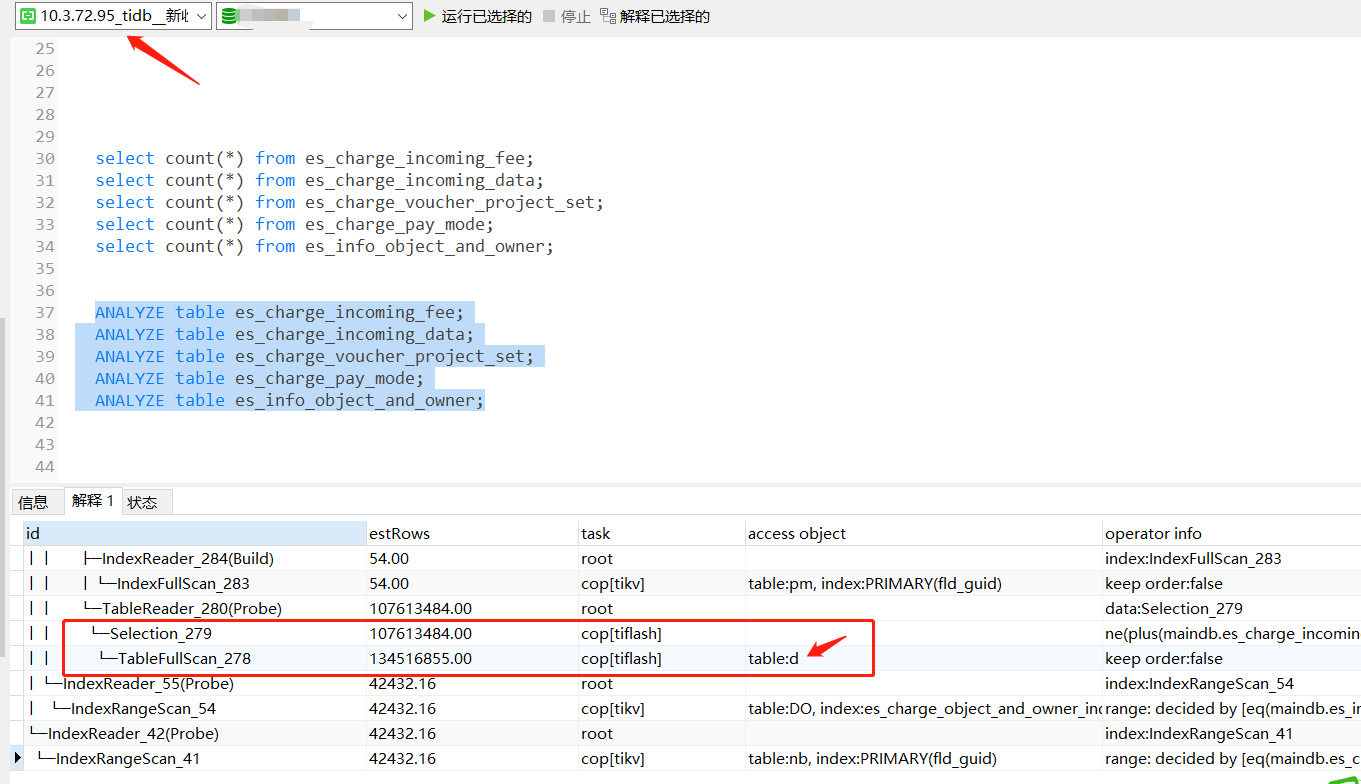This screenshot has width=1361, height=784.
Task: Select the IndexReader_284(Build) row cell
Action: 195,559
